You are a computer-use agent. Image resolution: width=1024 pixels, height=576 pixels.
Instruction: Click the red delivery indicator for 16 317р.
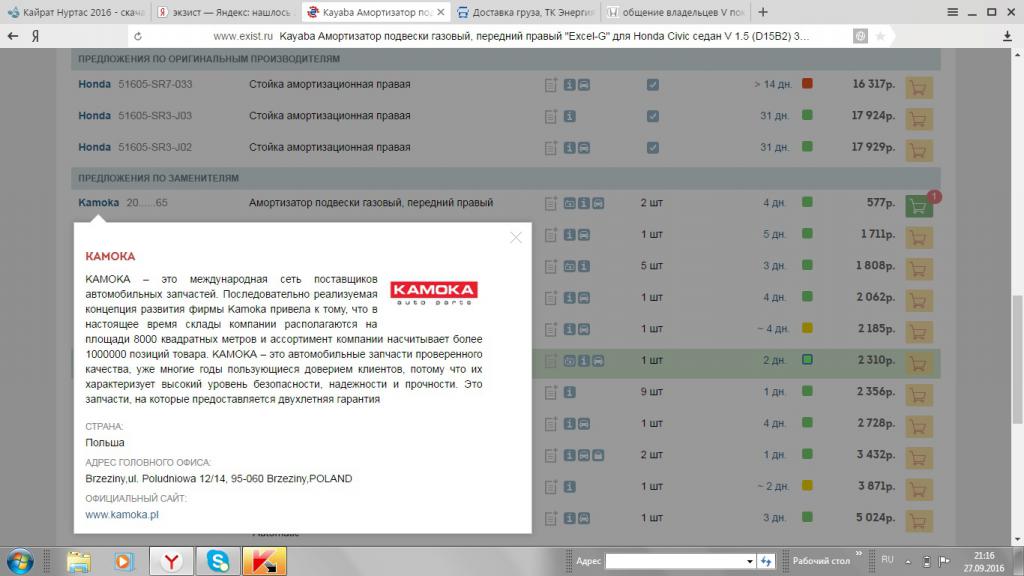[807, 83]
